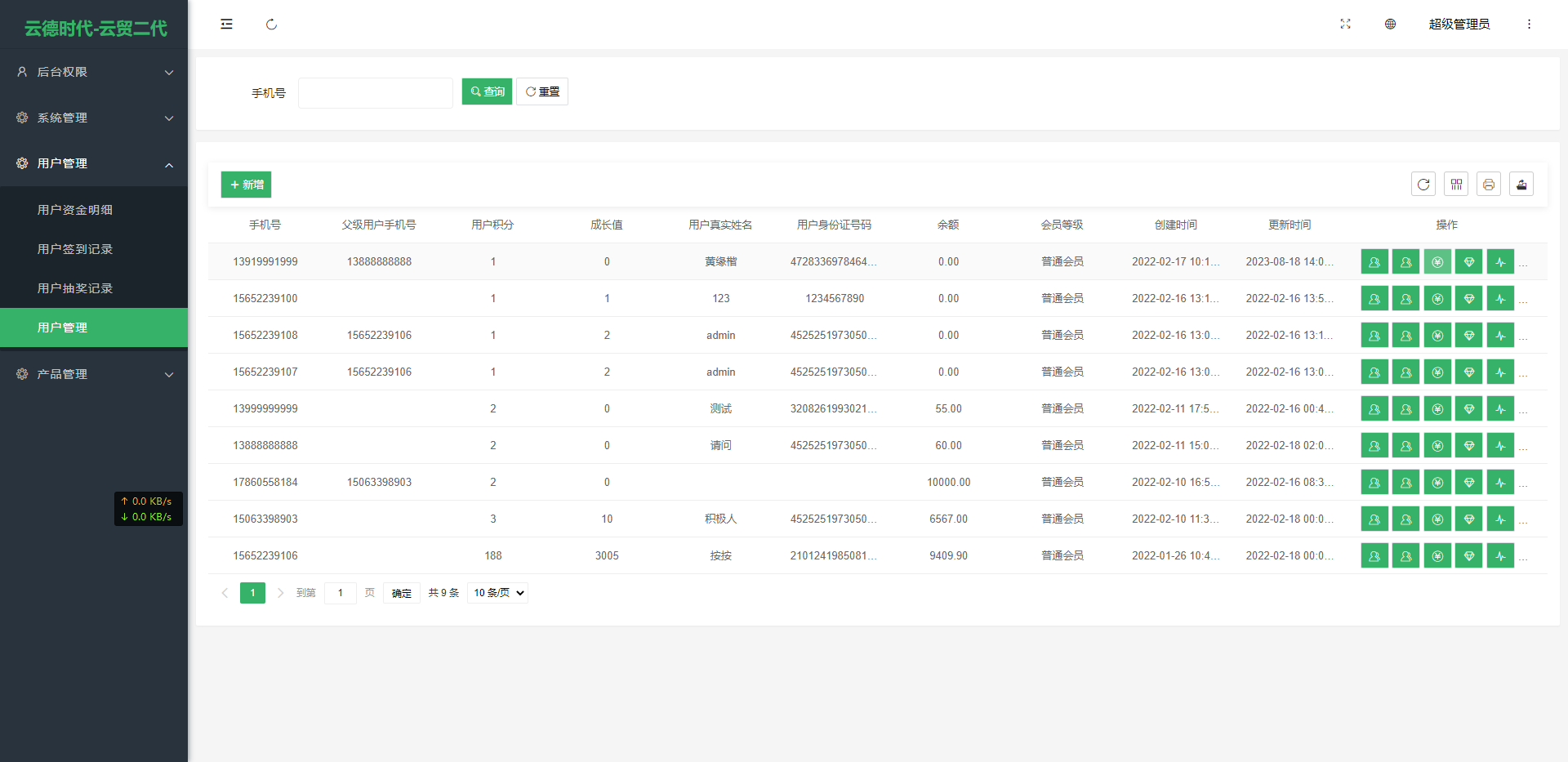Open 超级管理员 account menu

tap(1459, 25)
